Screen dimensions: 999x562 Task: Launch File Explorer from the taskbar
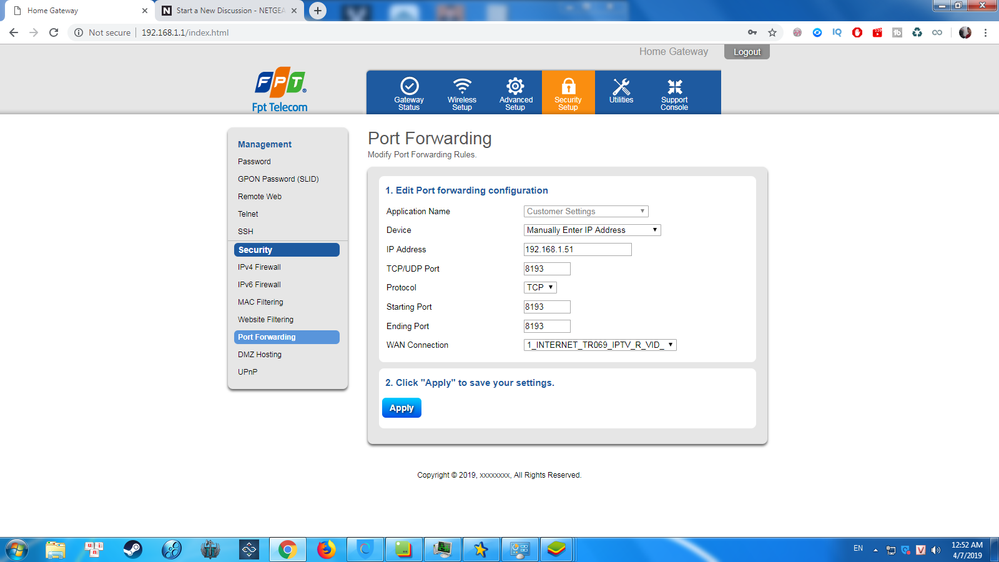(55, 549)
